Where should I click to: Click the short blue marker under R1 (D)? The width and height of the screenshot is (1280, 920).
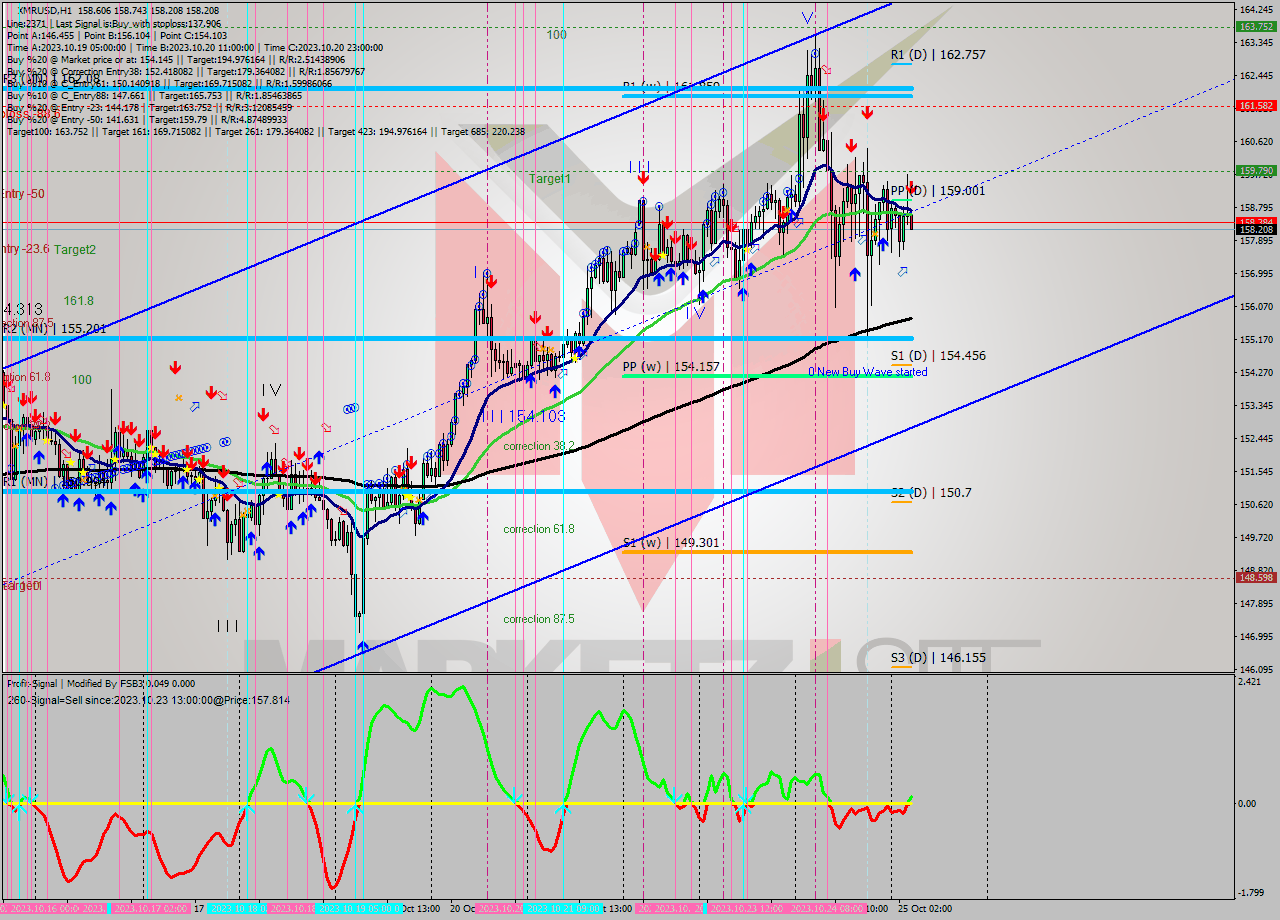(901, 64)
